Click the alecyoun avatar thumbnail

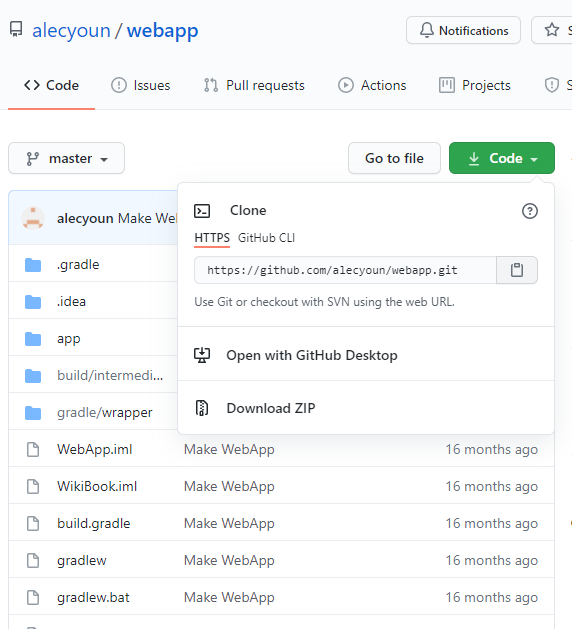tap(33, 218)
